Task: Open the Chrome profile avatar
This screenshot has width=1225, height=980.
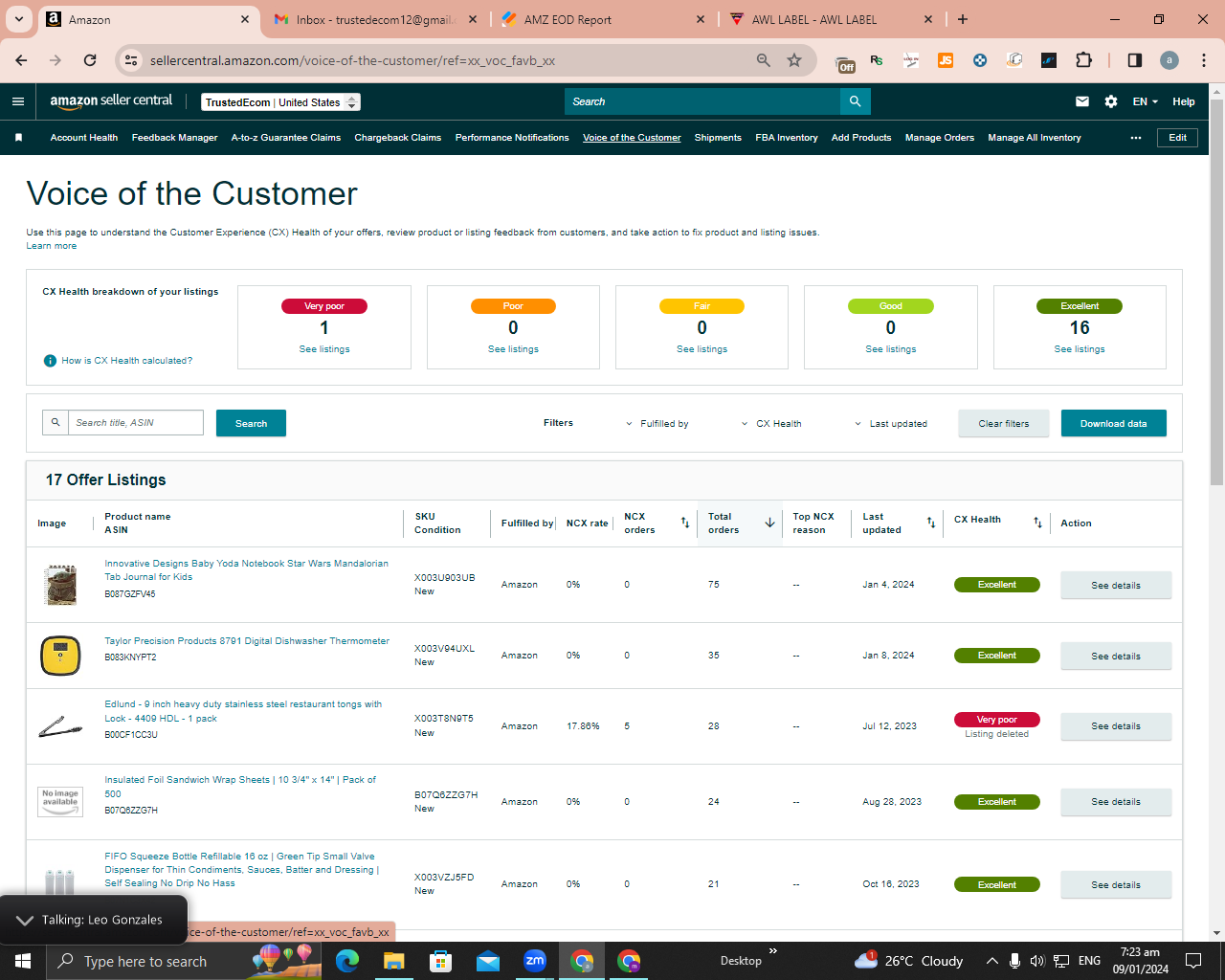Action: point(1169,60)
